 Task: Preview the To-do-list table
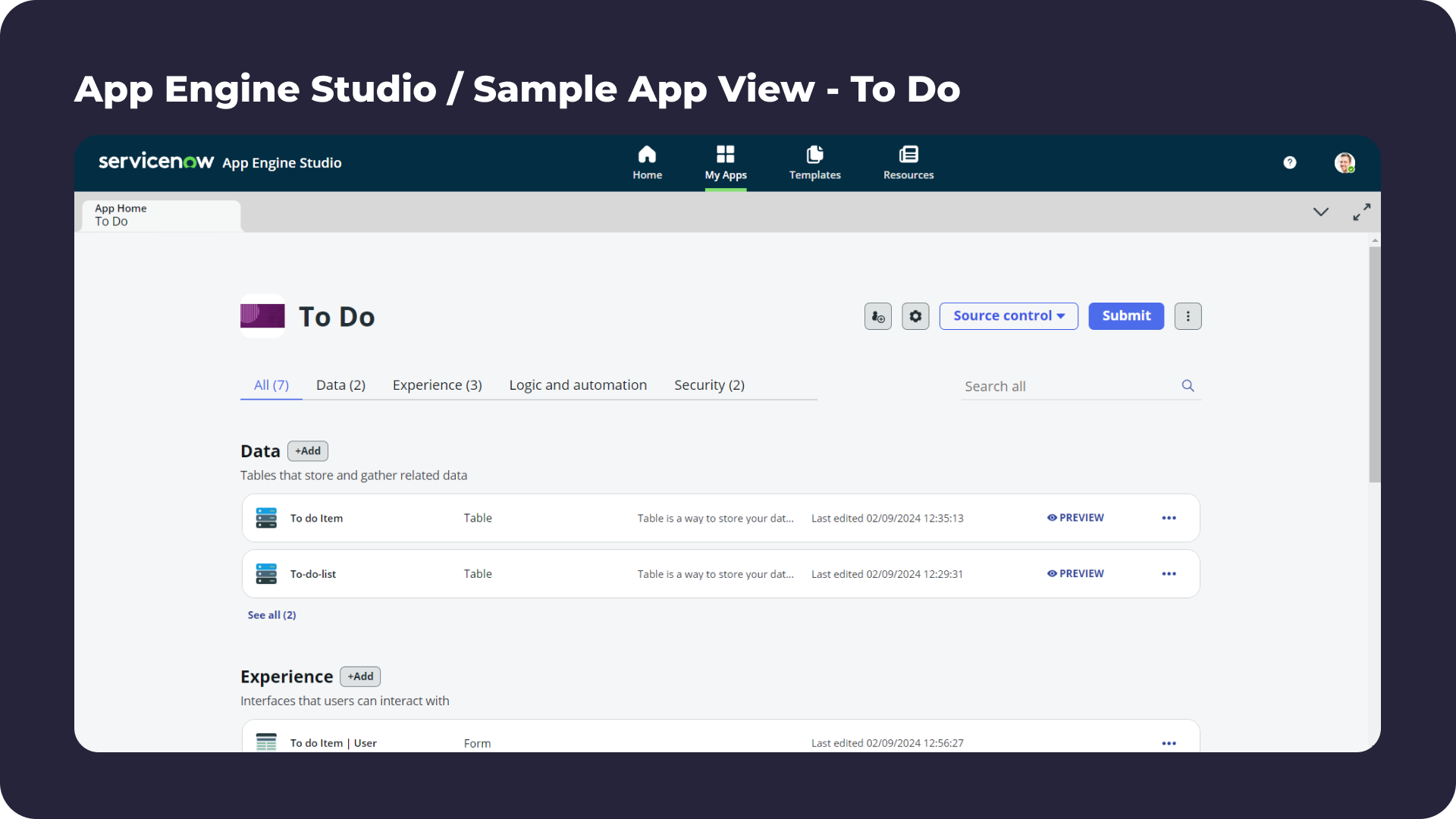tap(1075, 574)
